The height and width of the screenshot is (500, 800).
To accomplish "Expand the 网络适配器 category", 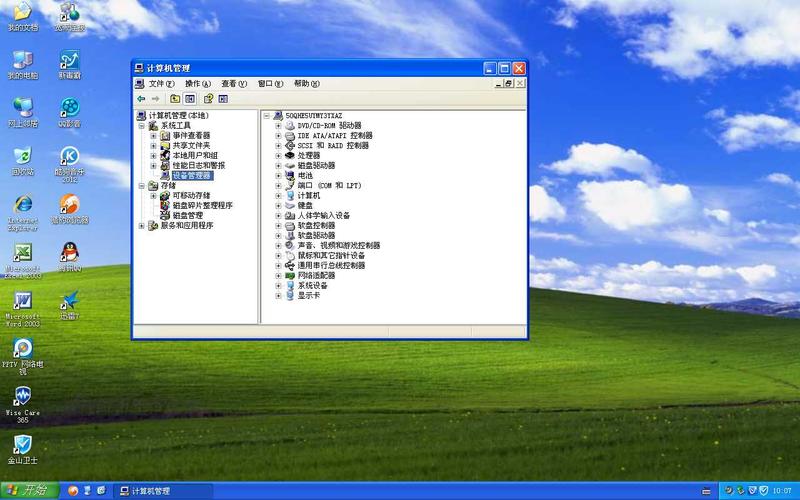I will 278,276.
